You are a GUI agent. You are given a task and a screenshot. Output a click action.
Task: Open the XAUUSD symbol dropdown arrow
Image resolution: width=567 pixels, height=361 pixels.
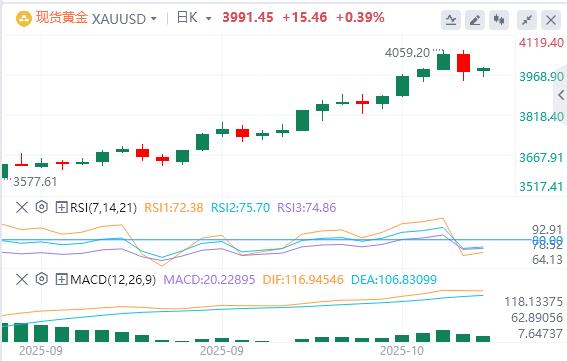tap(154, 19)
